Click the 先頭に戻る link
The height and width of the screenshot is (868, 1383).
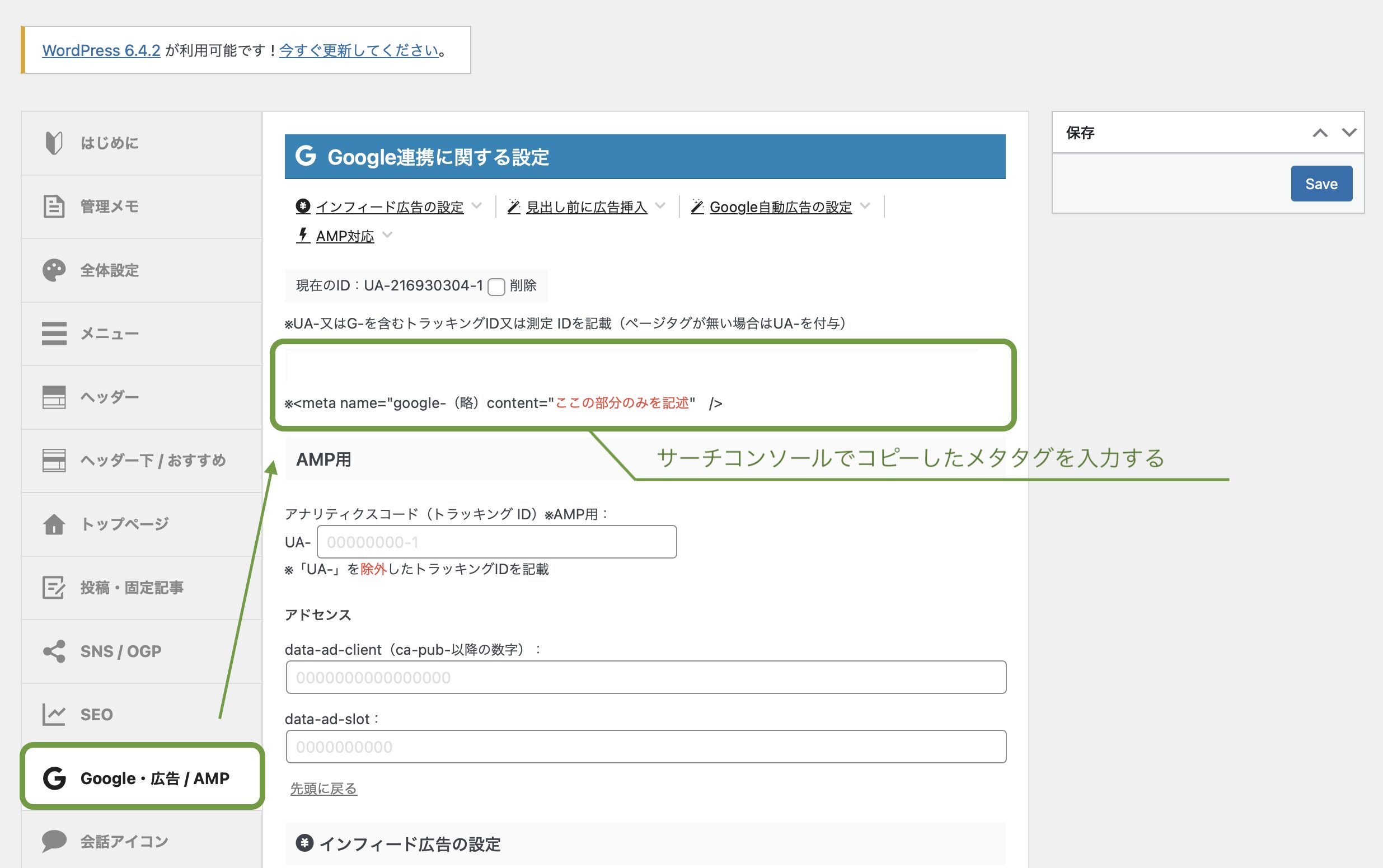click(324, 789)
